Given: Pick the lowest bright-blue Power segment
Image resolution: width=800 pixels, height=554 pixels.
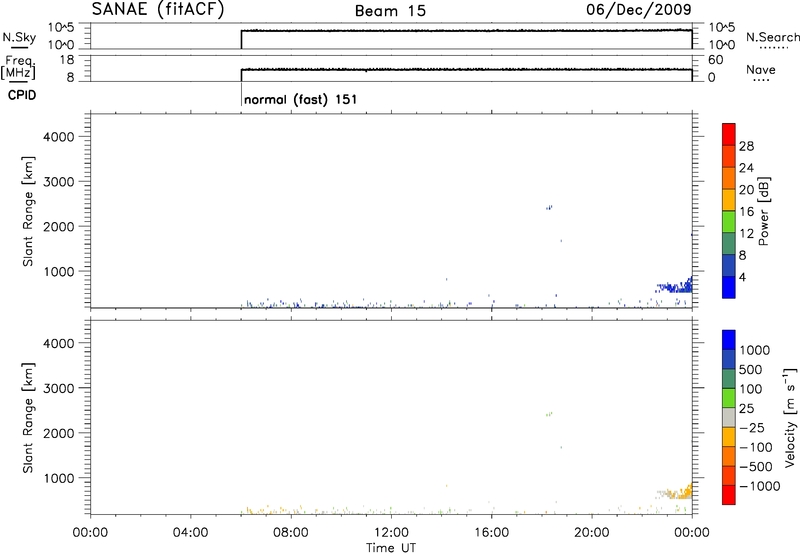Looking at the screenshot, I should click(x=729, y=287).
